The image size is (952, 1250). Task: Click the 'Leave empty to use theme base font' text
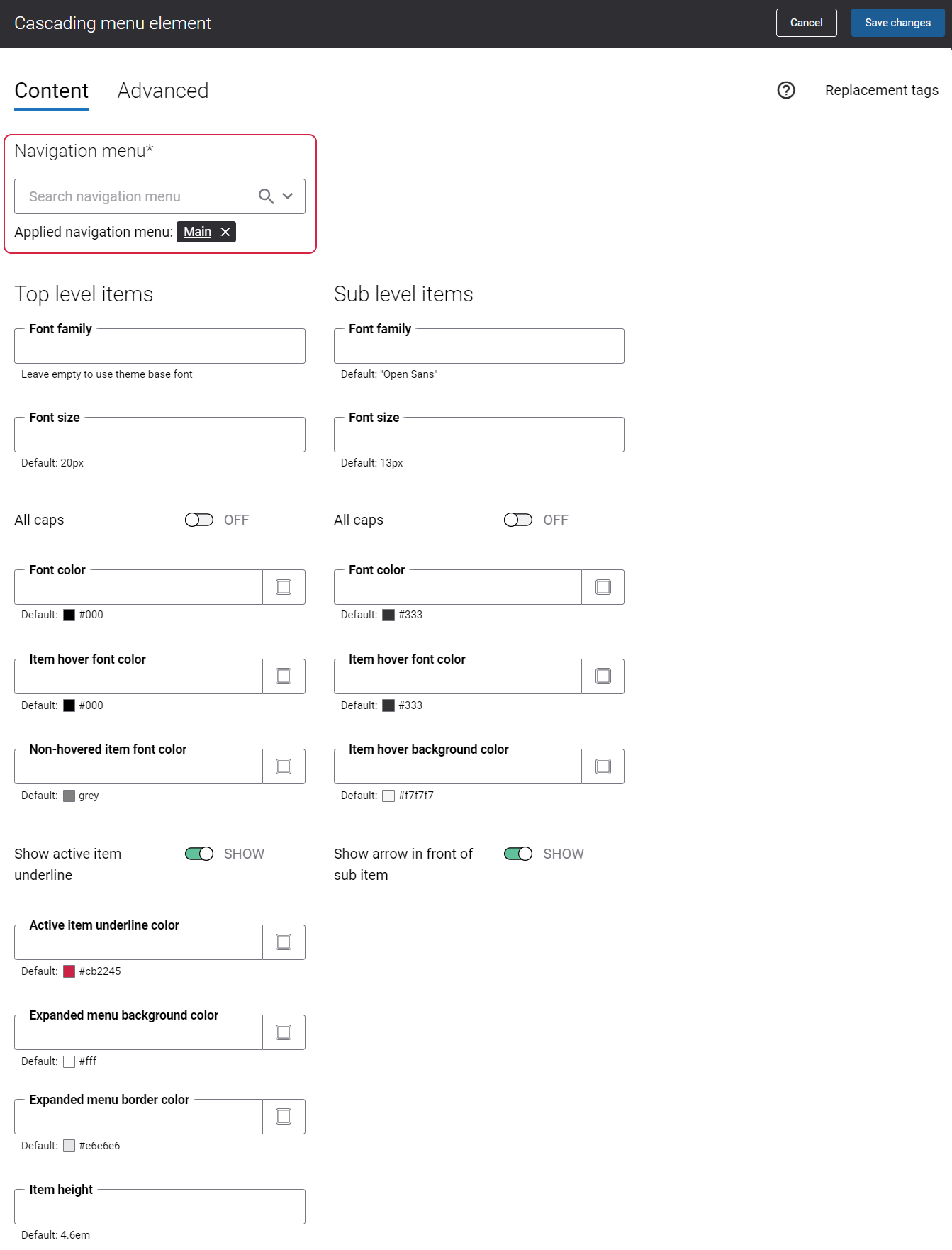coord(107,374)
